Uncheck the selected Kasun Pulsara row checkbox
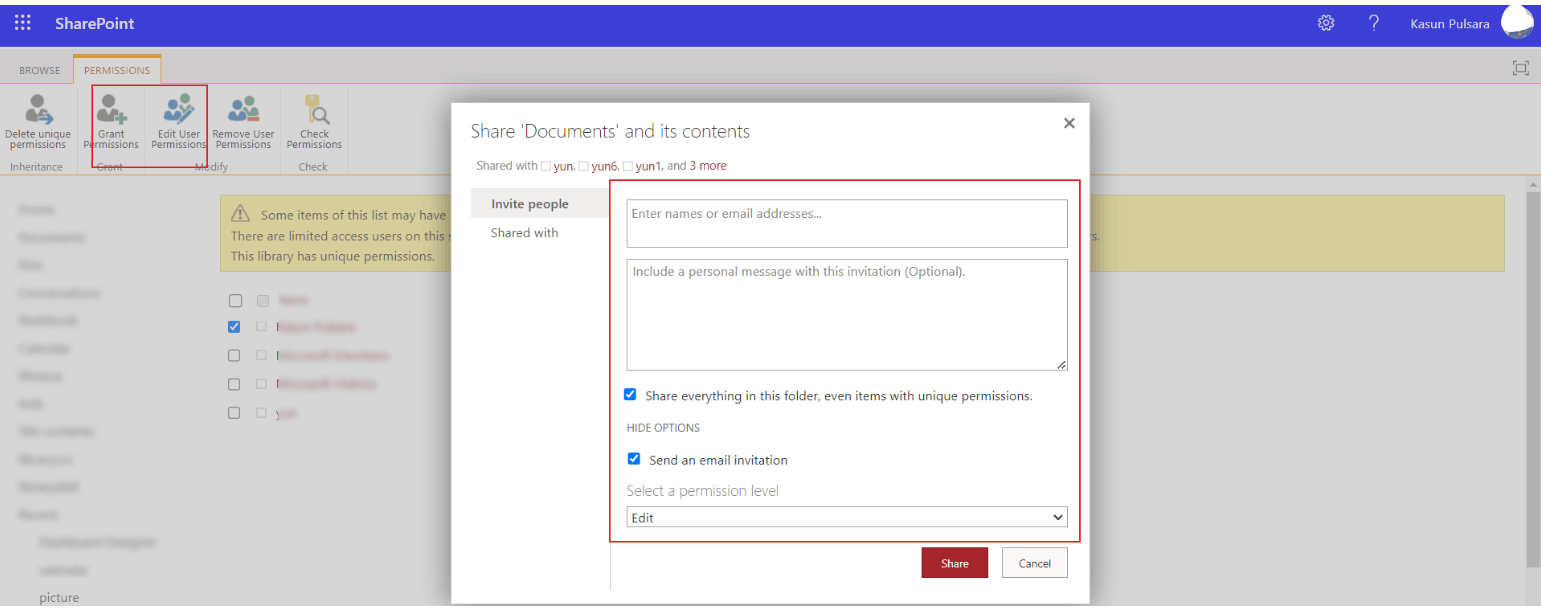1541x615 pixels. pyautogui.click(x=234, y=327)
